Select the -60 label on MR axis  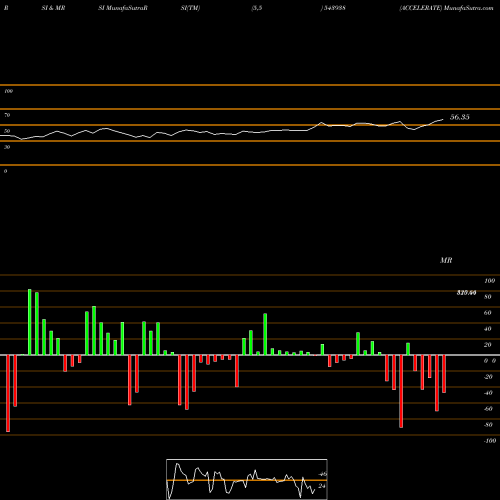(488, 409)
